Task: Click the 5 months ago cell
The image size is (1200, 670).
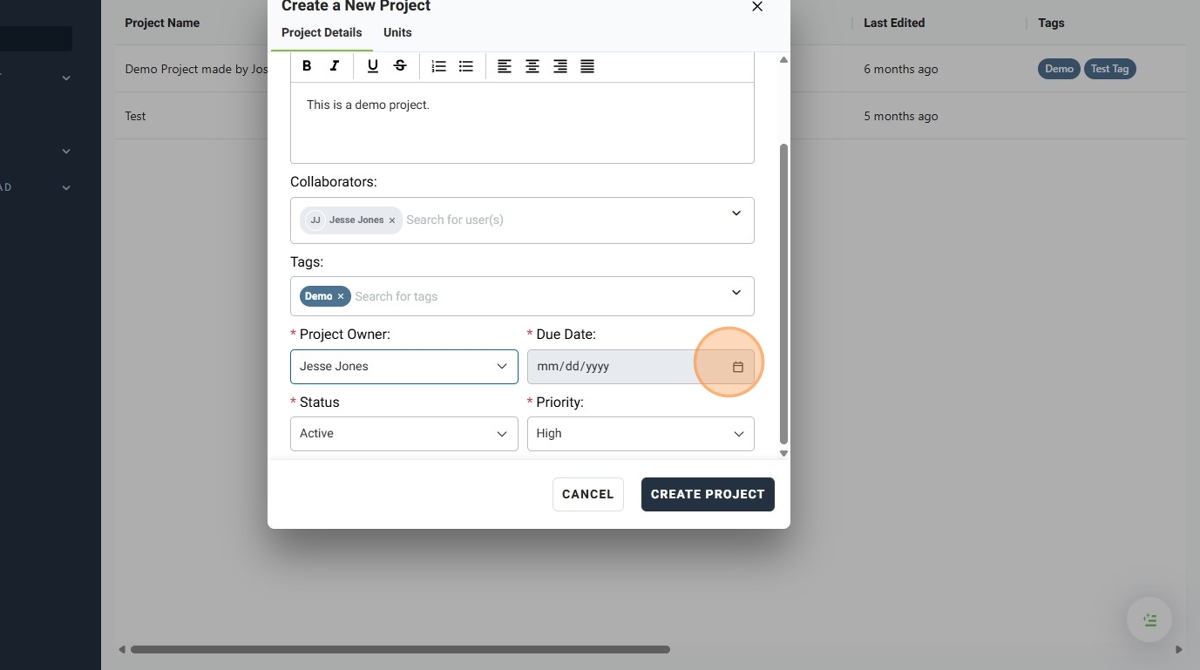Action: tap(901, 116)
